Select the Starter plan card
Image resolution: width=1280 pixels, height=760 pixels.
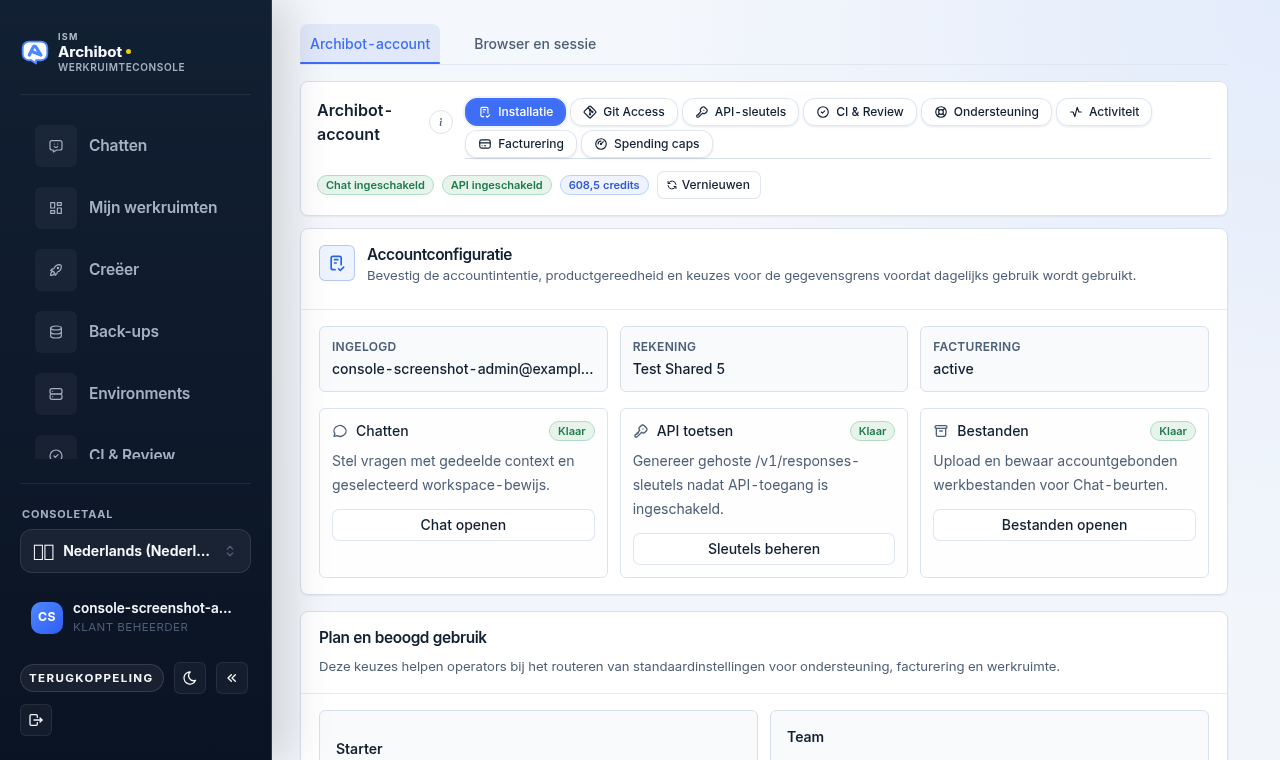(538, 735)
